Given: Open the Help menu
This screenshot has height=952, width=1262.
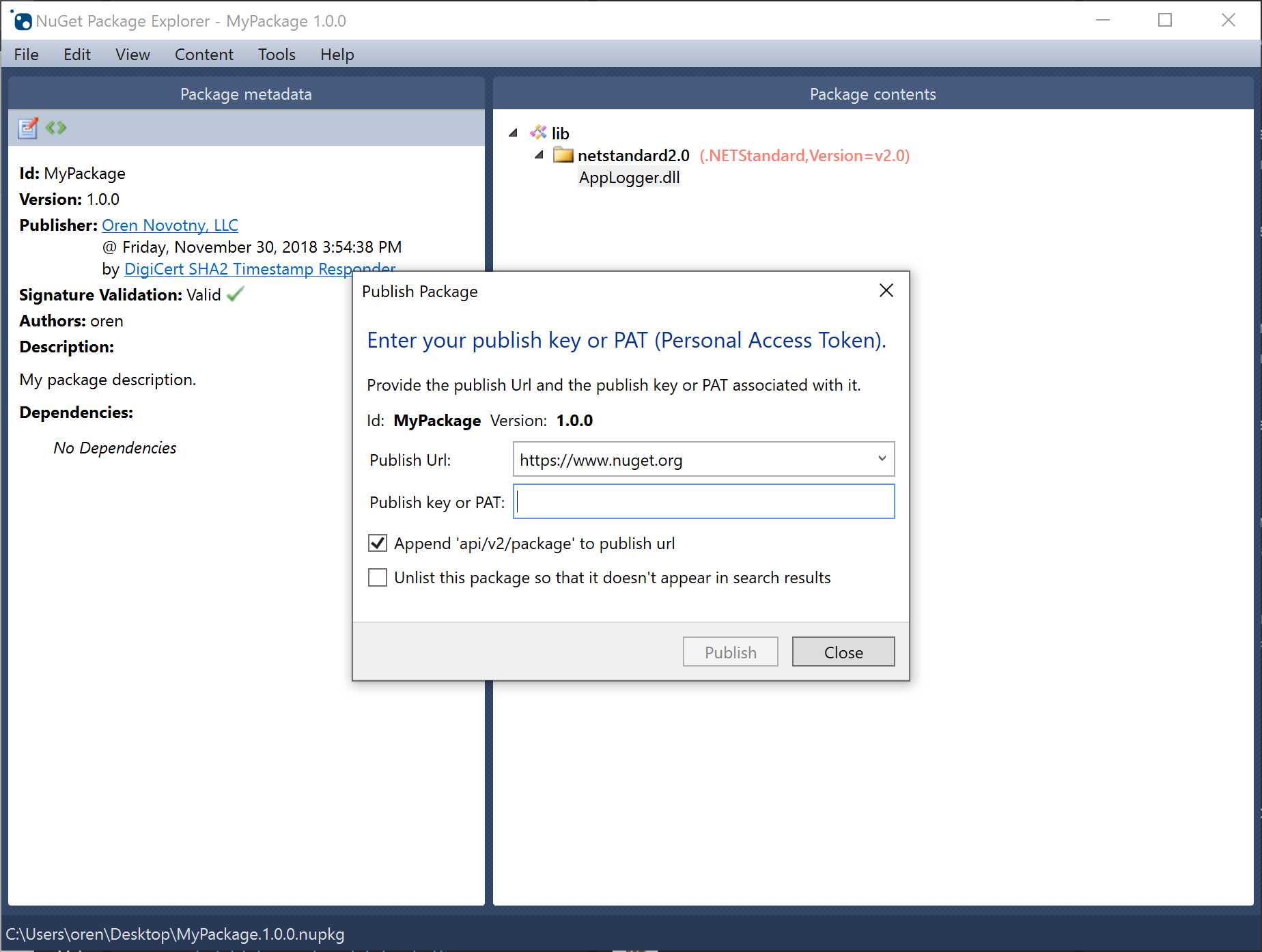Looking at the screenshot, I should (337, 55).
